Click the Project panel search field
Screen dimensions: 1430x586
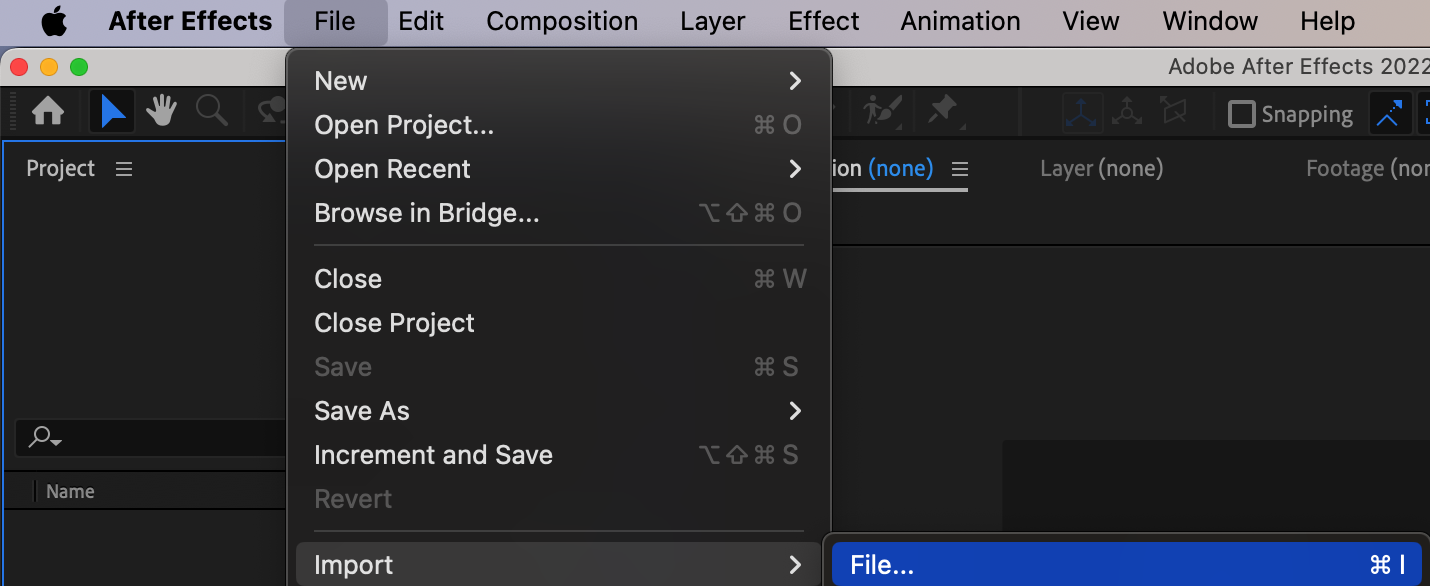tap(150, 437)
